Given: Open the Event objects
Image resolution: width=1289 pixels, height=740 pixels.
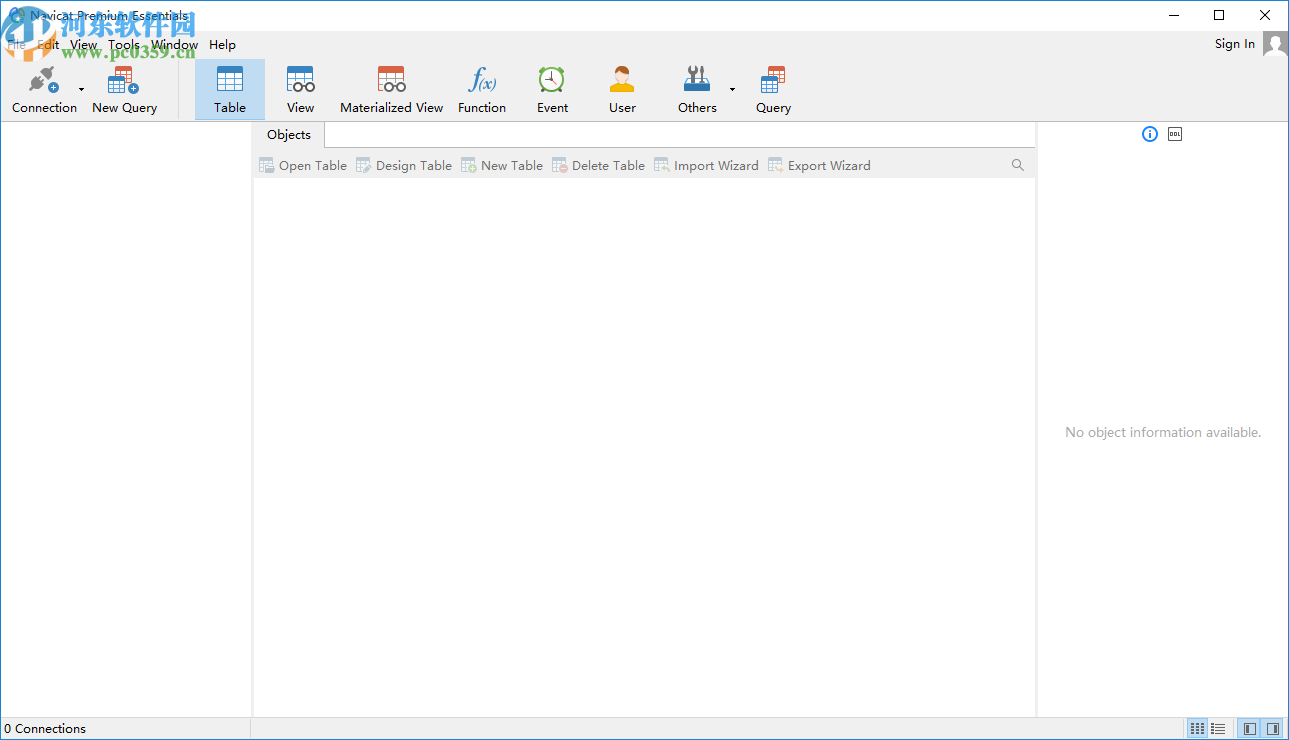Looking at the screenshot, I should tap(552, 90).
